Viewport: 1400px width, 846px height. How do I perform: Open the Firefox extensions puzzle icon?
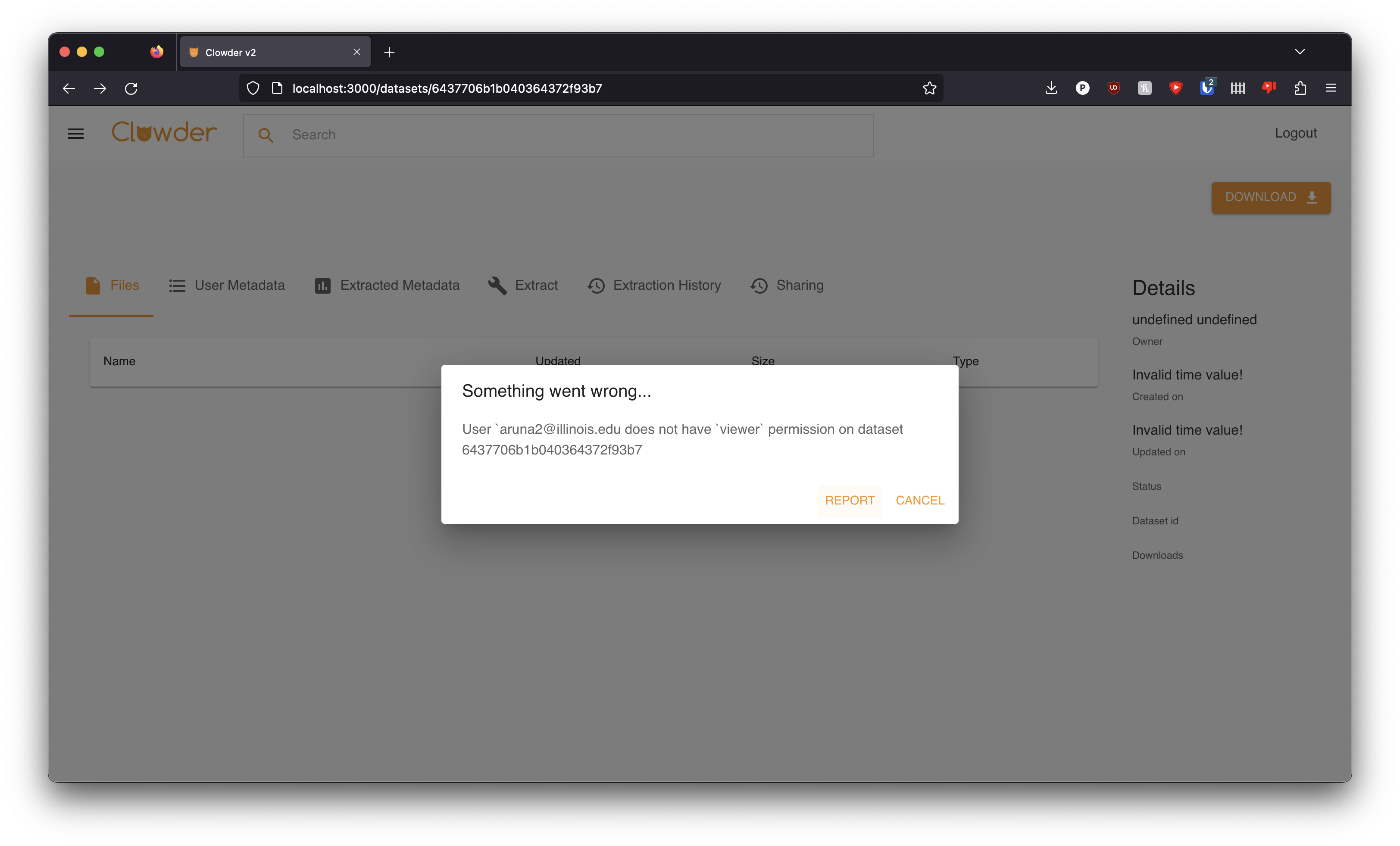point(1300,88)
